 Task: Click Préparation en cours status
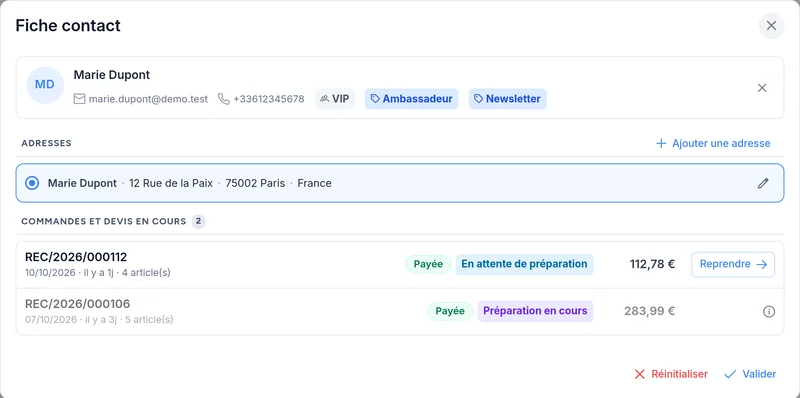535,311
